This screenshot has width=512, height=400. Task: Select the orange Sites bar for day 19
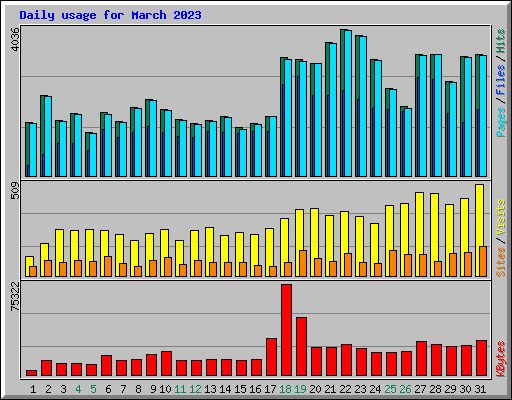click(303, 263)
